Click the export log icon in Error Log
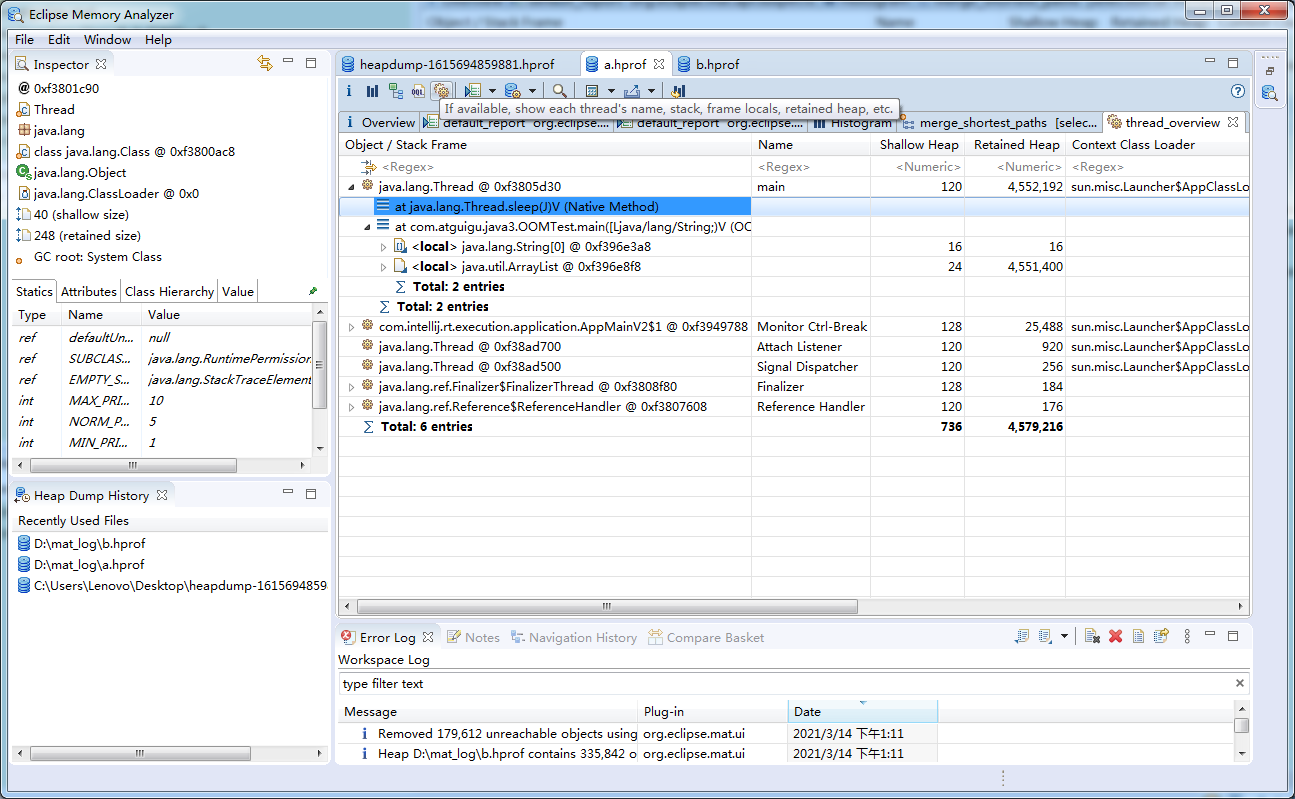Image resolution: width=1295 pixels, height=799 pixels. 1021,636
